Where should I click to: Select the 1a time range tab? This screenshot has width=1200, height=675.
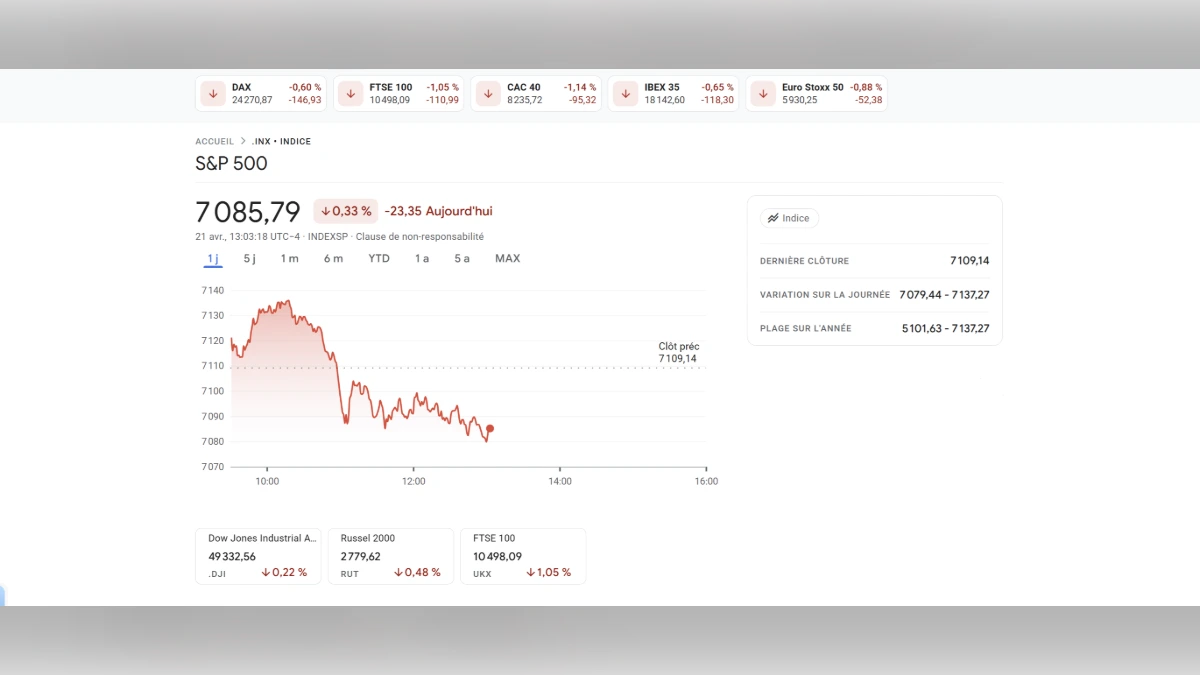point(420,258)
